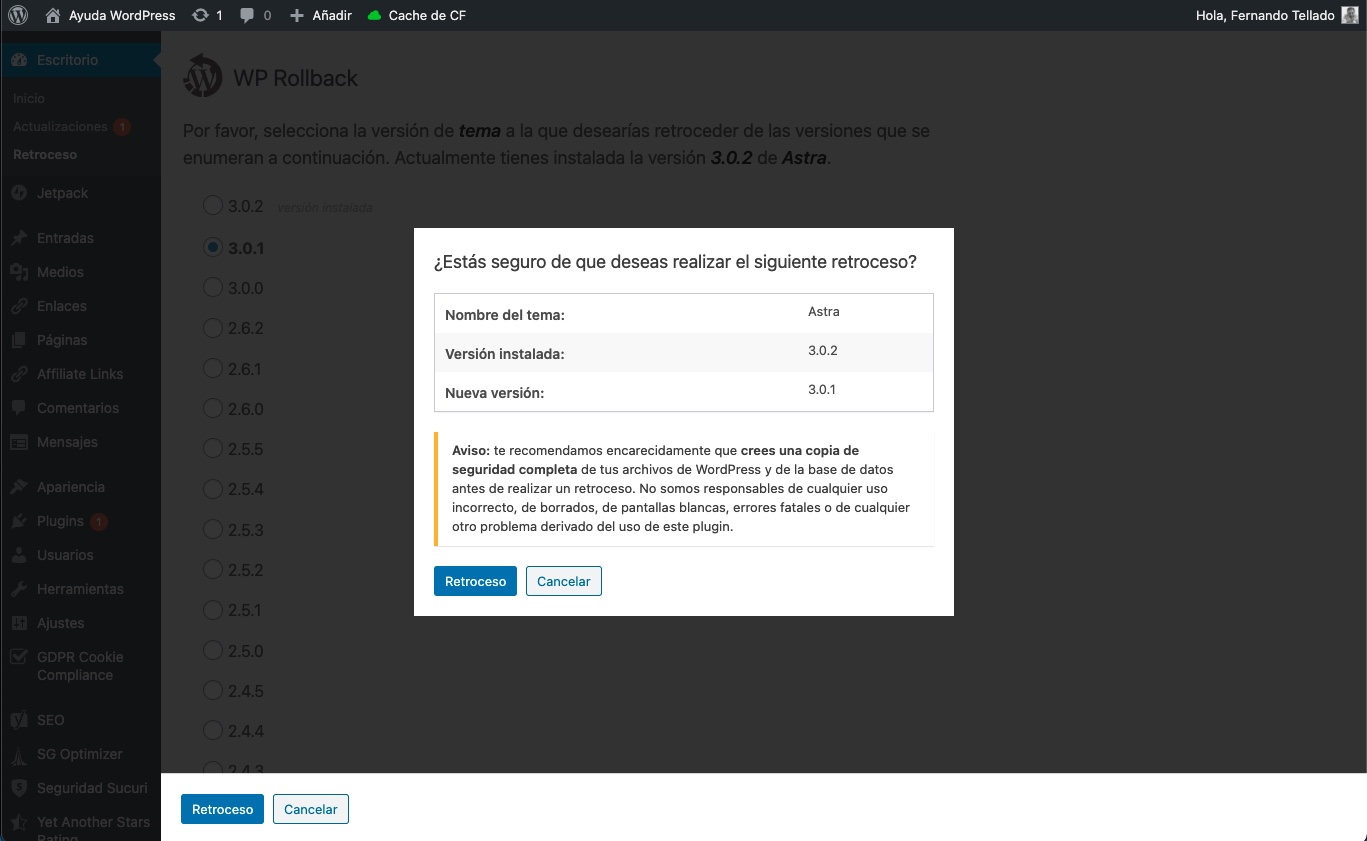The height and width of the screenshot is (841, 1367).
Task: Select version 2.4.5 radio button
Action: pos(212,690)
